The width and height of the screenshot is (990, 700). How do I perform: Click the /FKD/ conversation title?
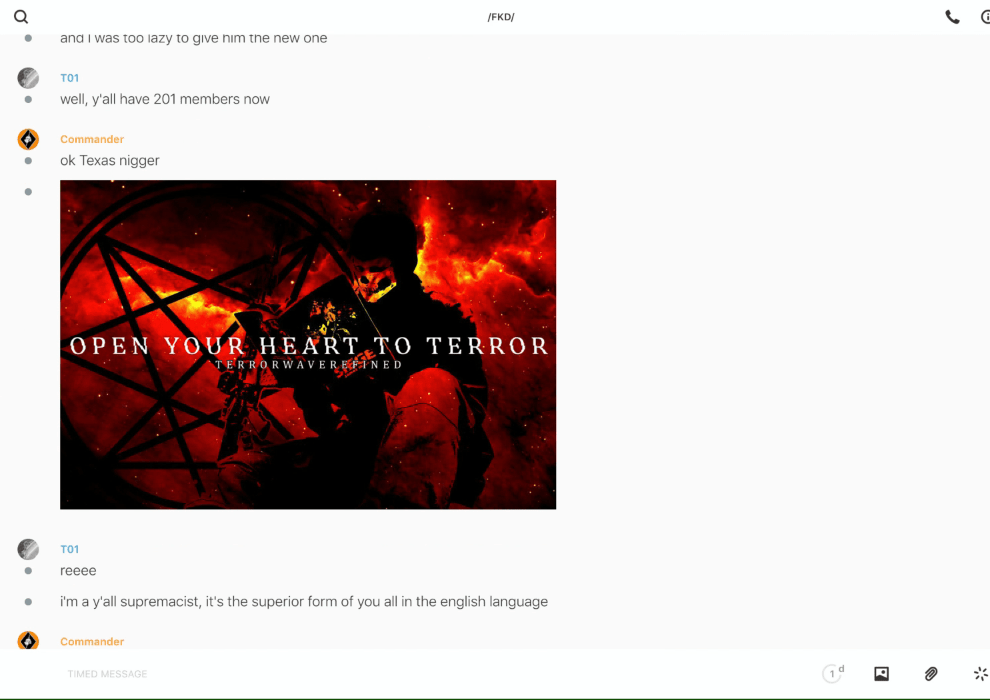click(x=501, y=17)
